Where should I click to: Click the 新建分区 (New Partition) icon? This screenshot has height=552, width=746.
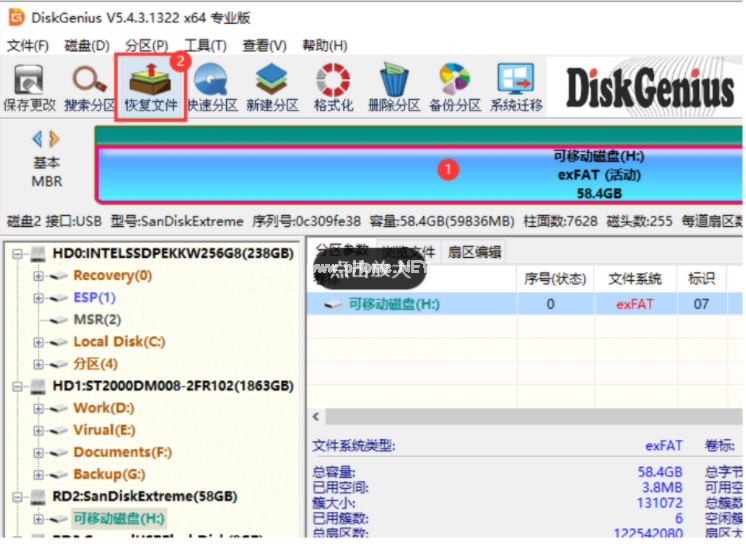272,87
